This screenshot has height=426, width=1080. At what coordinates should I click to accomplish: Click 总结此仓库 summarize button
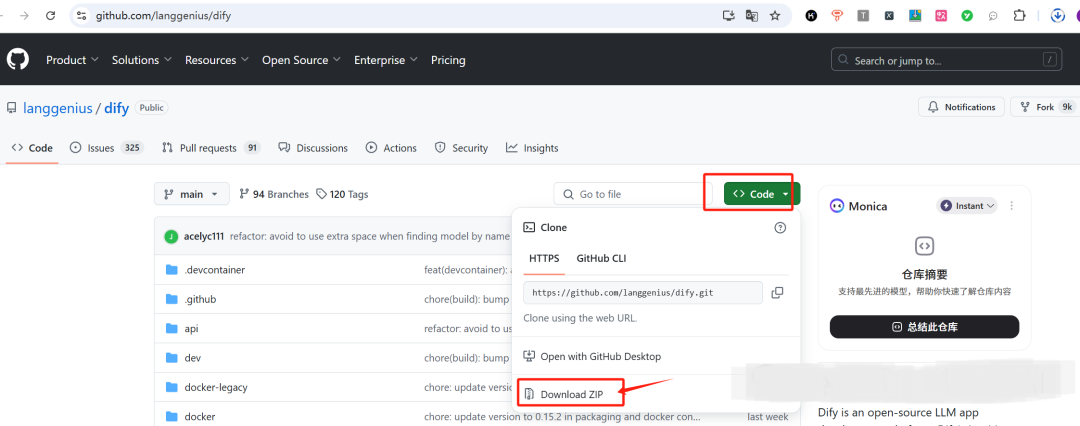point(924,327)
